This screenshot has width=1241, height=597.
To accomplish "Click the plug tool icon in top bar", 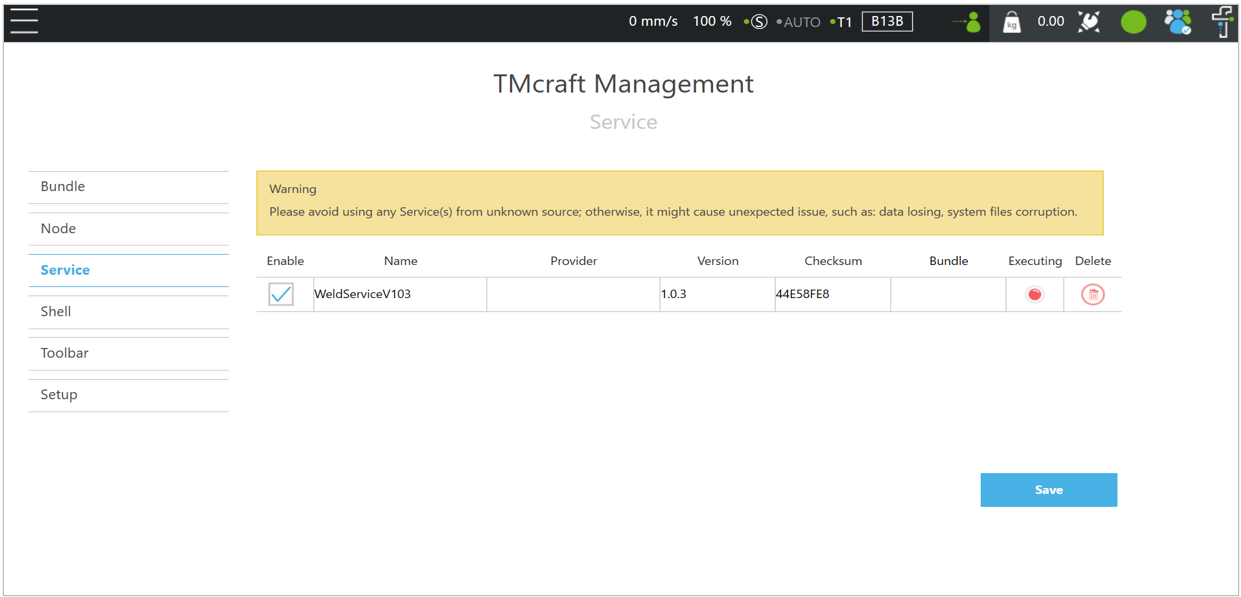I will pyautogui.click(x=1089, y=22).
